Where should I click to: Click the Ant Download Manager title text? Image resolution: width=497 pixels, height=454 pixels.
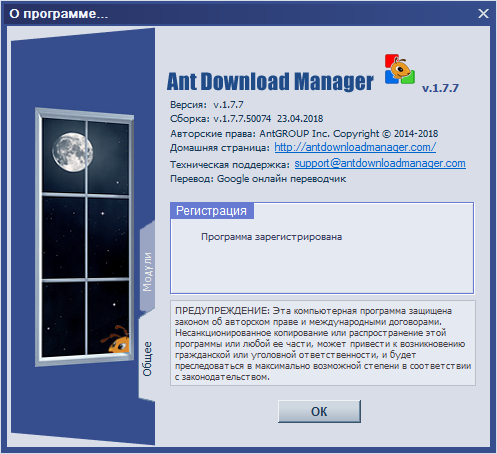(x=270, y=82)
